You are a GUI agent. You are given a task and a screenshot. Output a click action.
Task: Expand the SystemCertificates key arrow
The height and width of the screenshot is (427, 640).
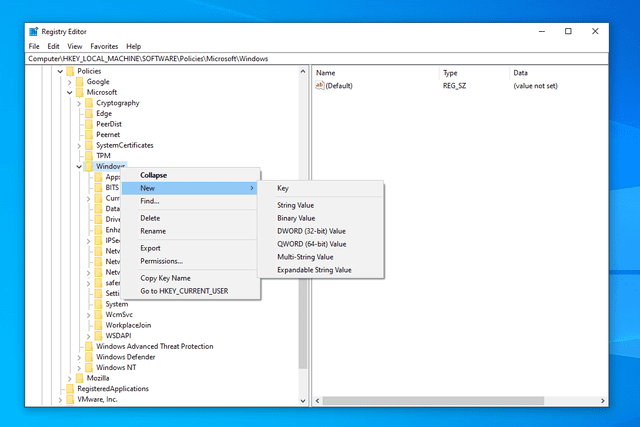click(x=79, y=146)
